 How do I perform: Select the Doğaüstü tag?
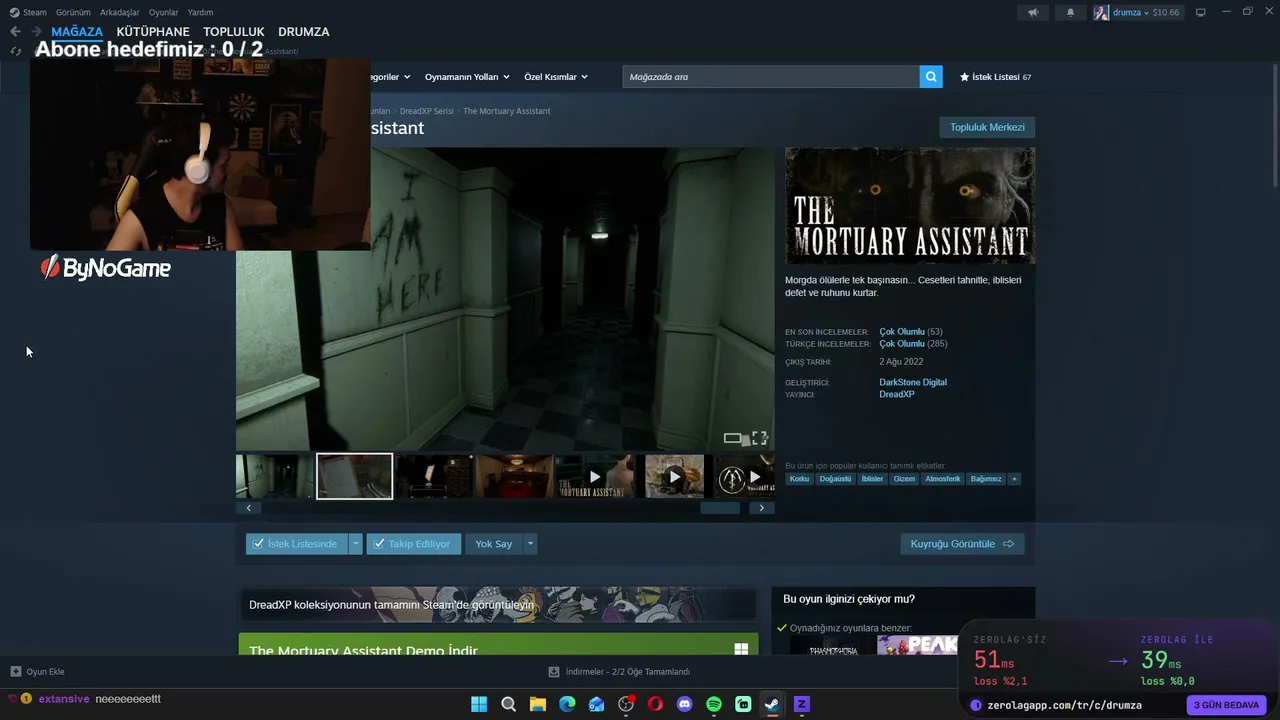pos(835,479)
